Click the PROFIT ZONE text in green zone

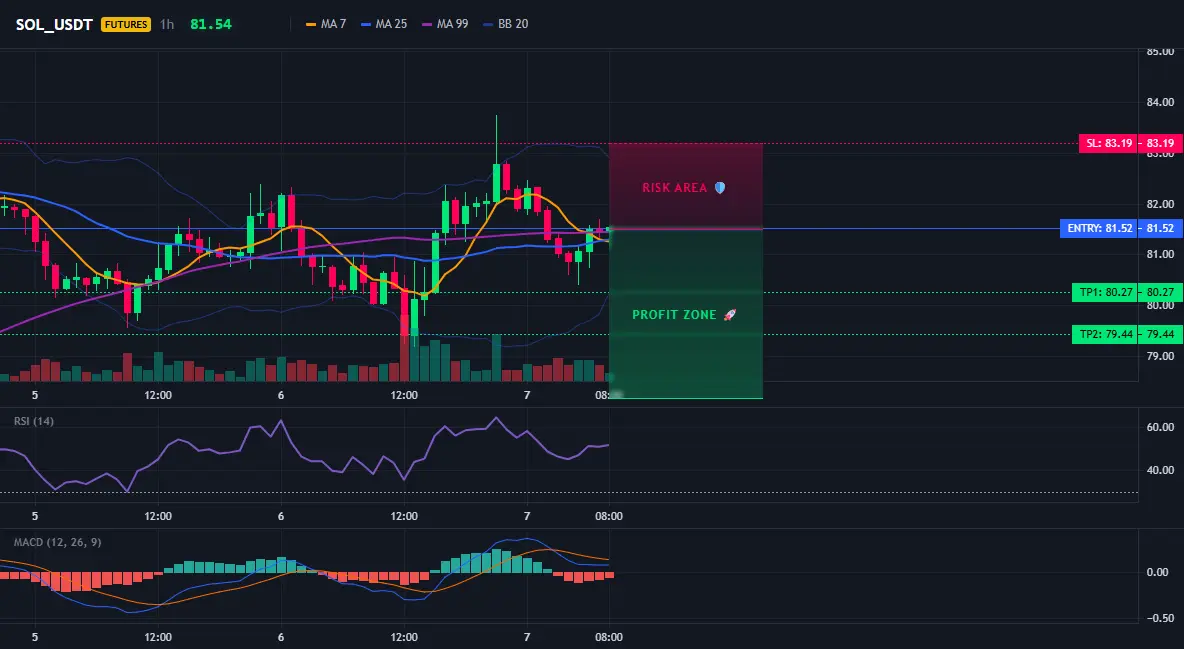coord(674,314)
